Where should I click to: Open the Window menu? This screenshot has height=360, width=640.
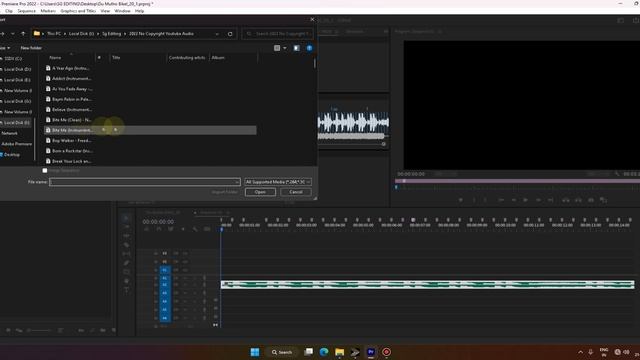point(122,11)
